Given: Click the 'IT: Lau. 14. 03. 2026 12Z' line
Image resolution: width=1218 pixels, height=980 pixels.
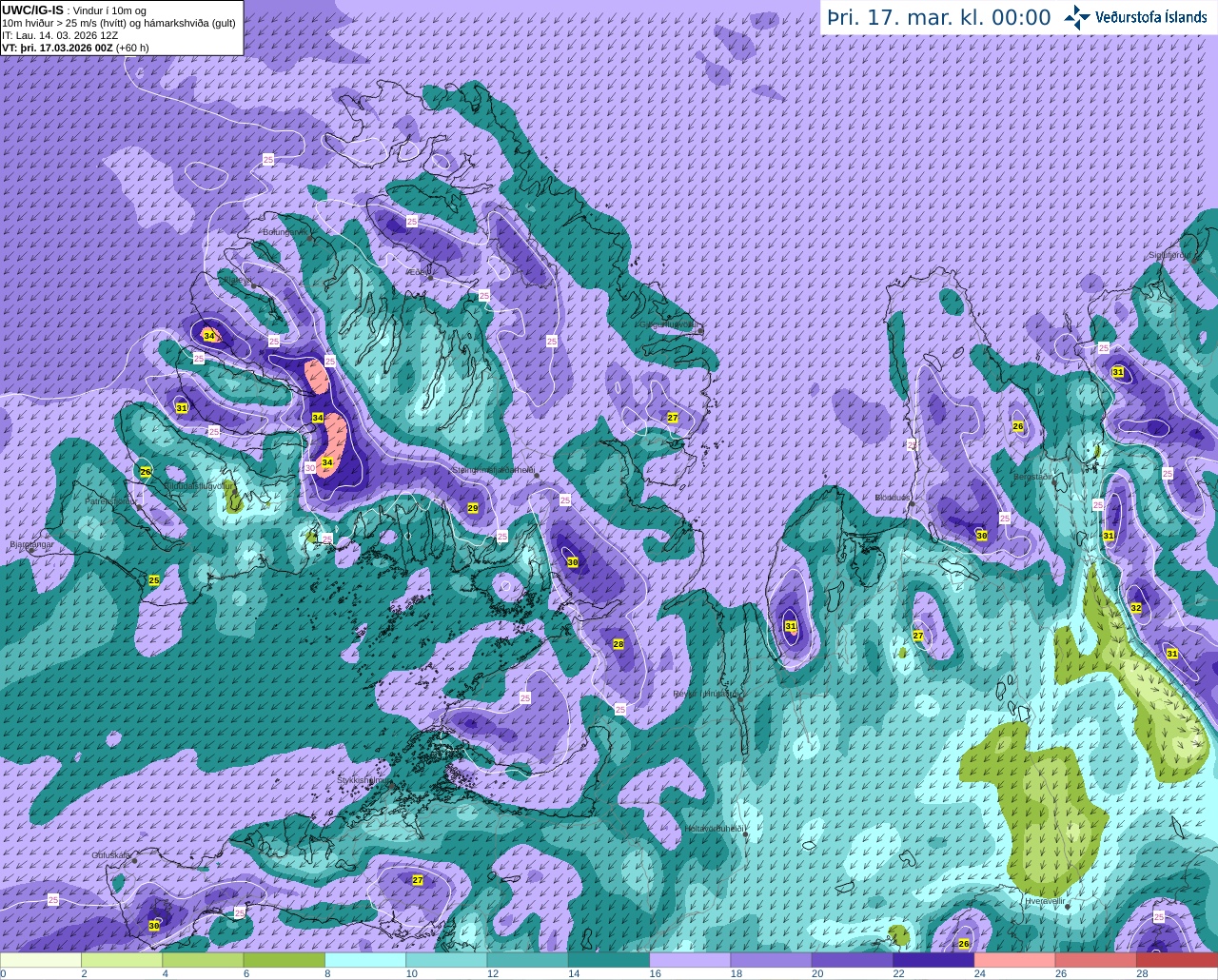Looking at the screenshot, I should pyautogui.click(x=60, y=34).
